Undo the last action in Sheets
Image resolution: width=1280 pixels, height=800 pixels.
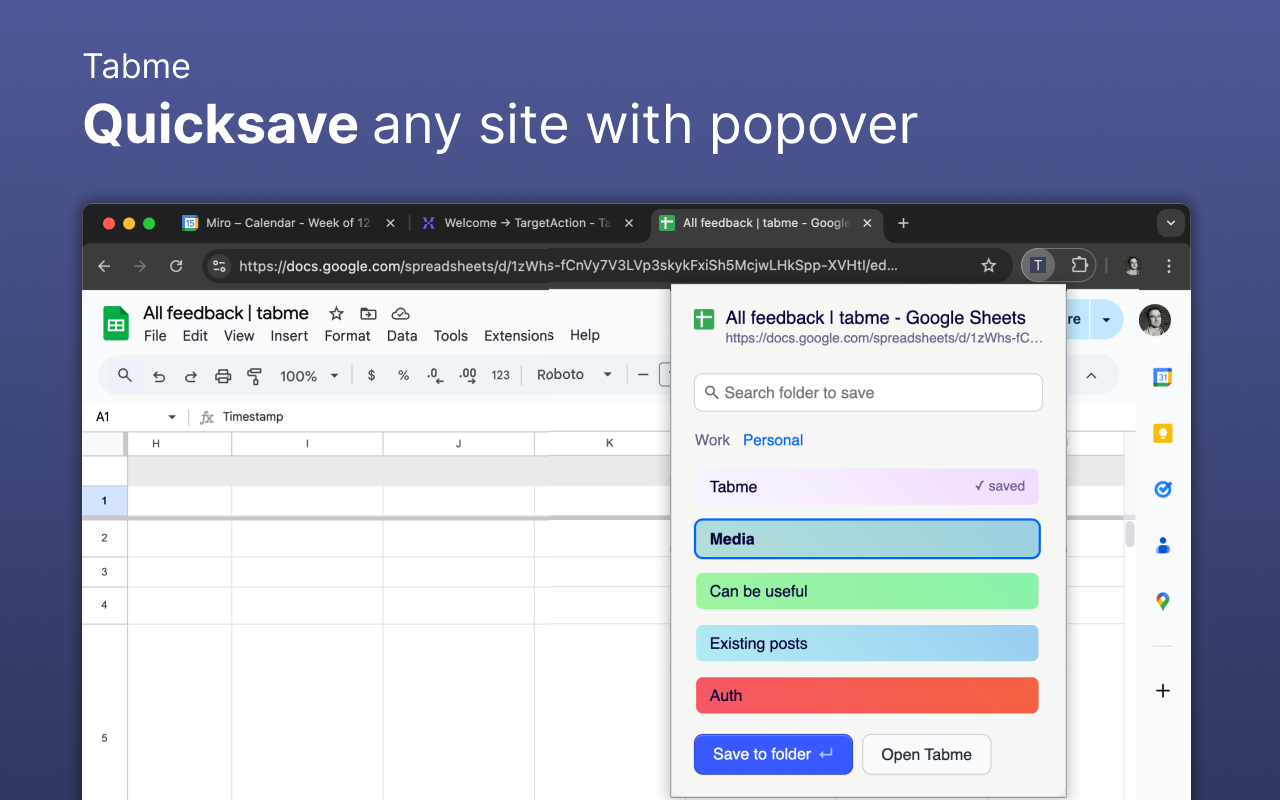(x=159, y=376)
